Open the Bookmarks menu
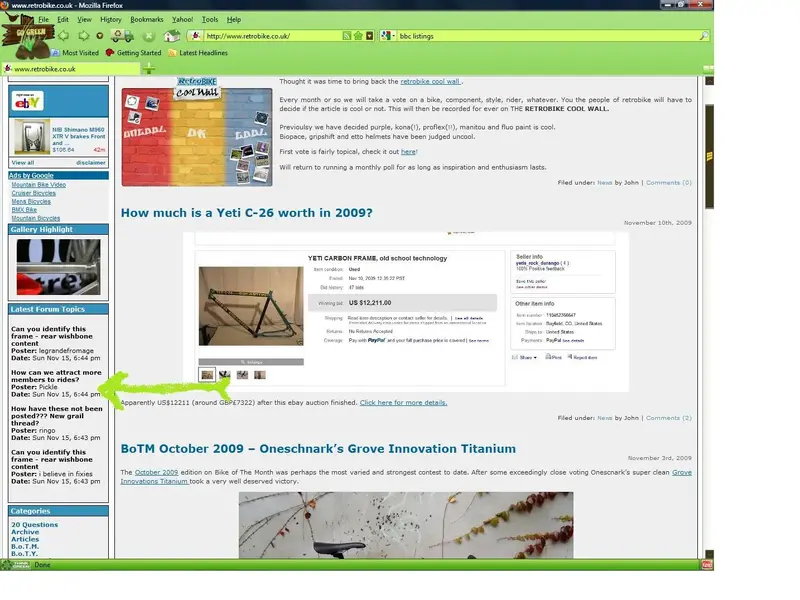 pyautogui.click(x=147, y=19)
